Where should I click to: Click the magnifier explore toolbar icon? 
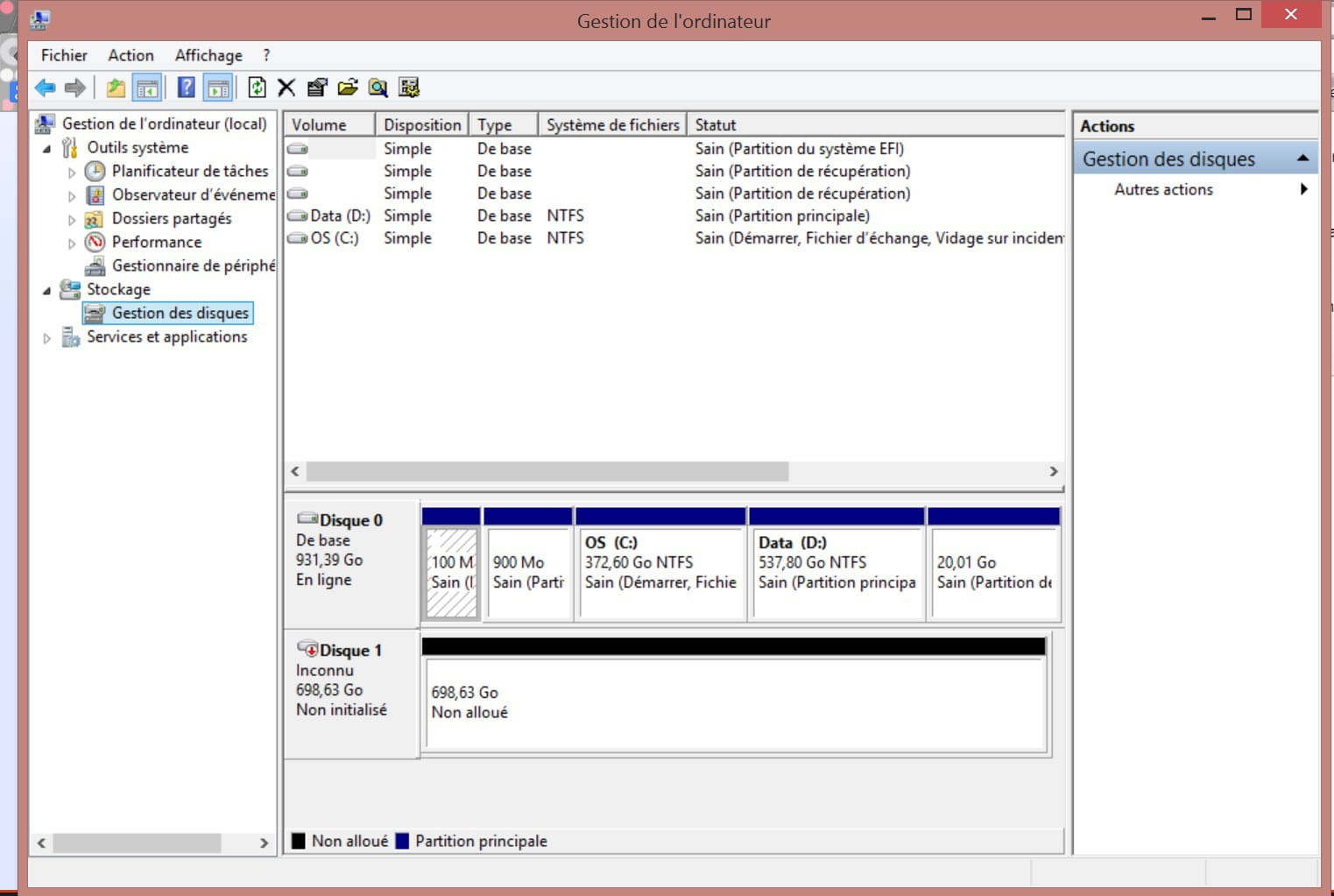(378, 88)
